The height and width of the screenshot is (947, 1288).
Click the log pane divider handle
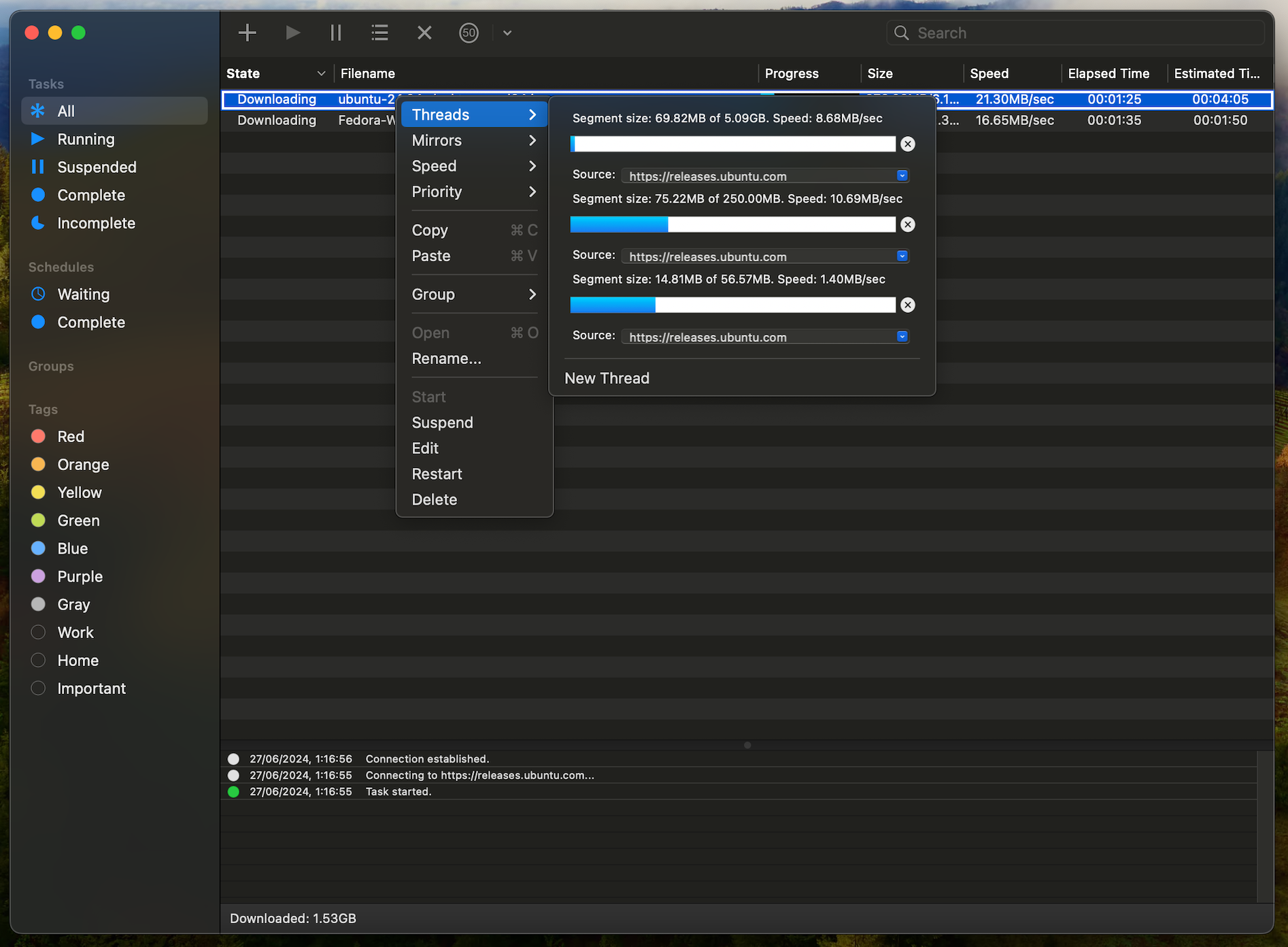coord(747,745)
